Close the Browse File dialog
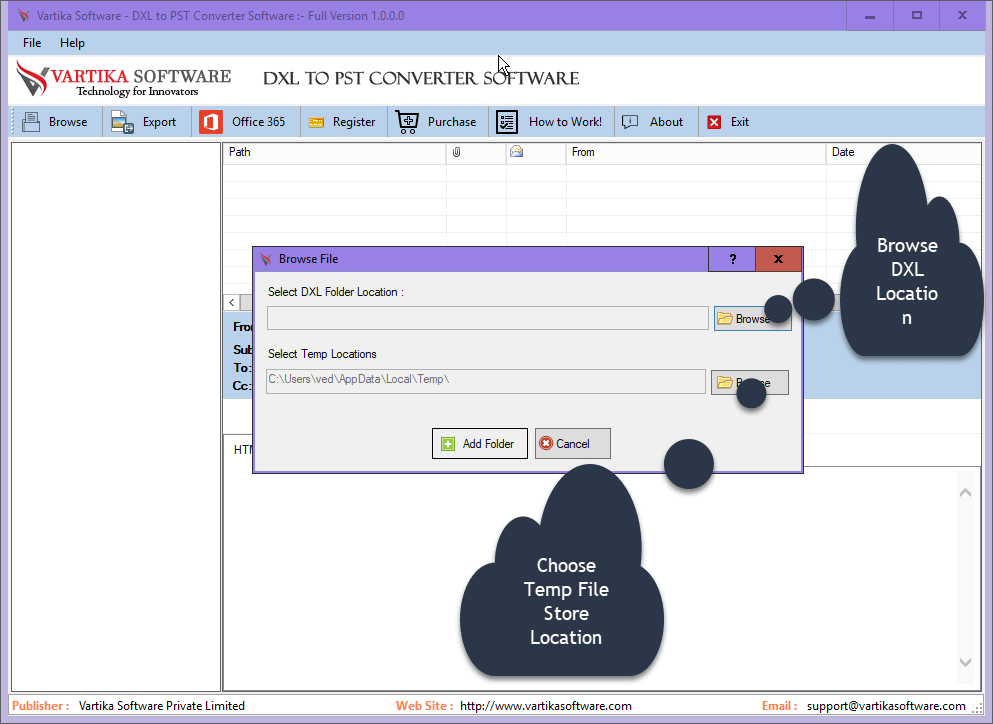The width and height of the screenshot is (993, 724). click(778, 259)
